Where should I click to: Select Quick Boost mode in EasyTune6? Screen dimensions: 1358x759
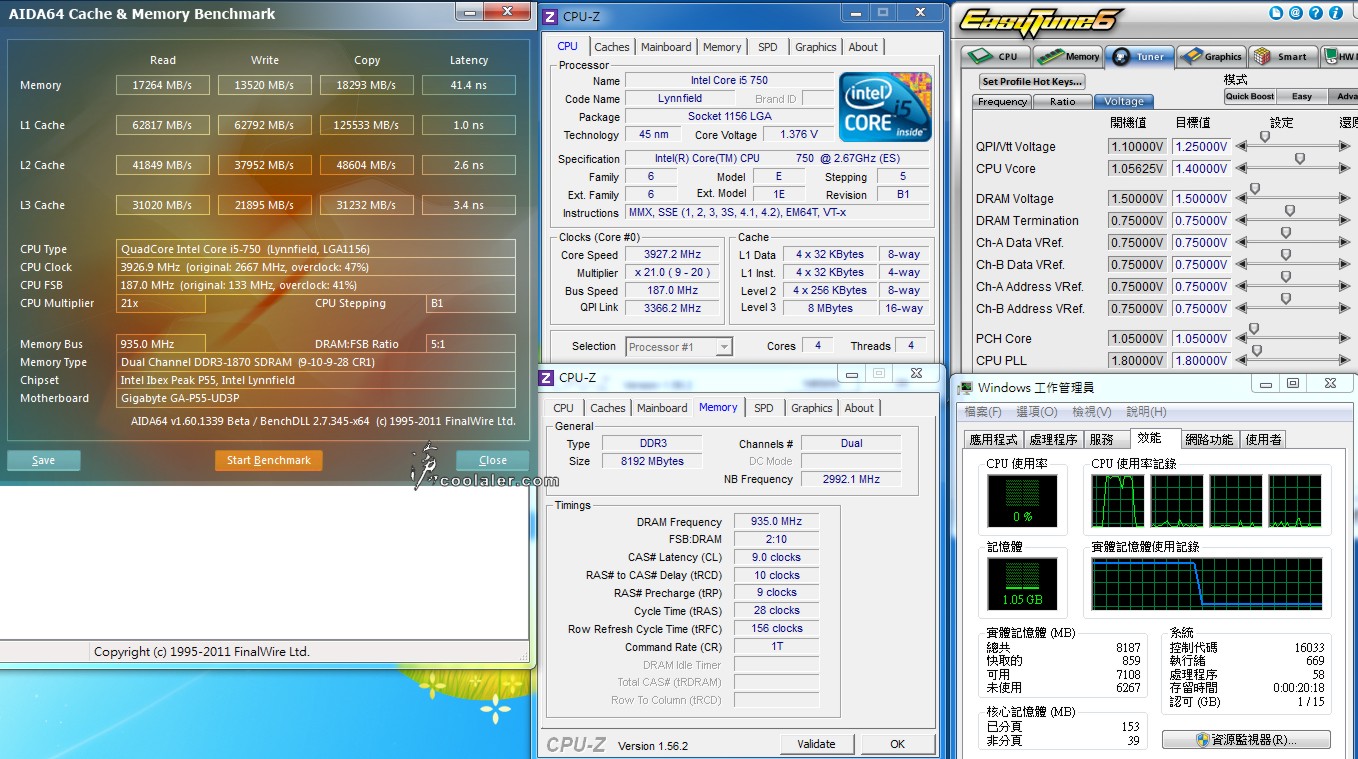pos(1250,96)
